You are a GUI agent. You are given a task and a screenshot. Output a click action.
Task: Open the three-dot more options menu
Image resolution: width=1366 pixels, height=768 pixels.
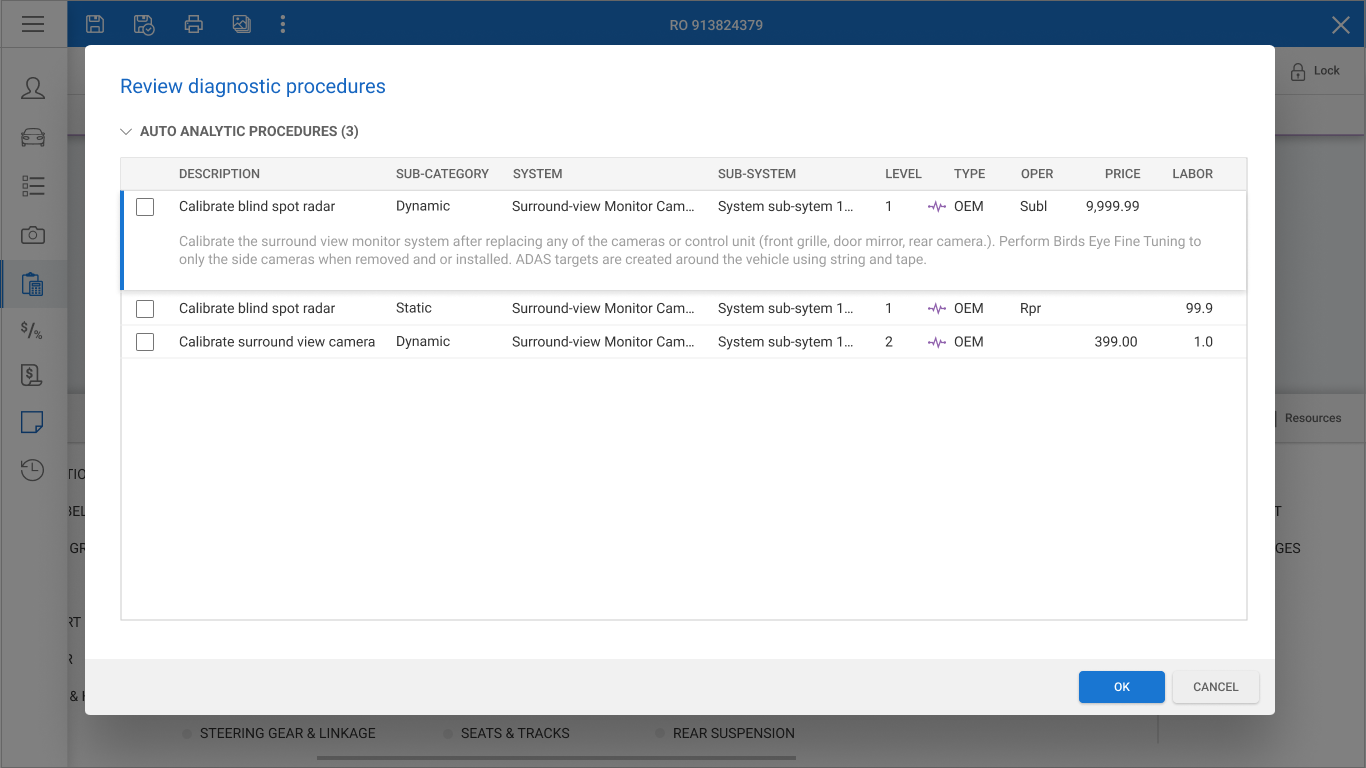point(283,24)
